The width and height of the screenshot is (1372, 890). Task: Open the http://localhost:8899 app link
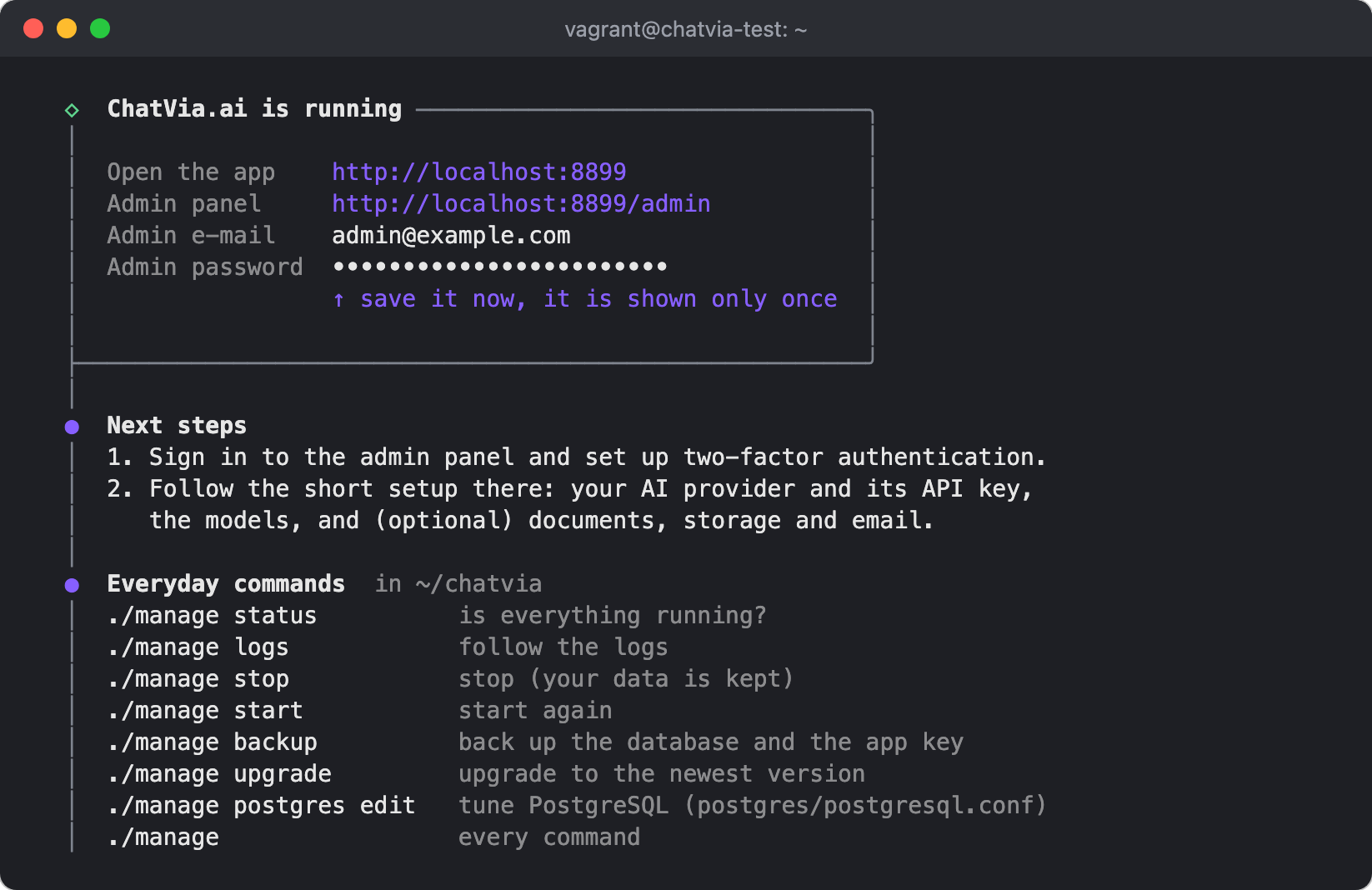click(479, 172)
